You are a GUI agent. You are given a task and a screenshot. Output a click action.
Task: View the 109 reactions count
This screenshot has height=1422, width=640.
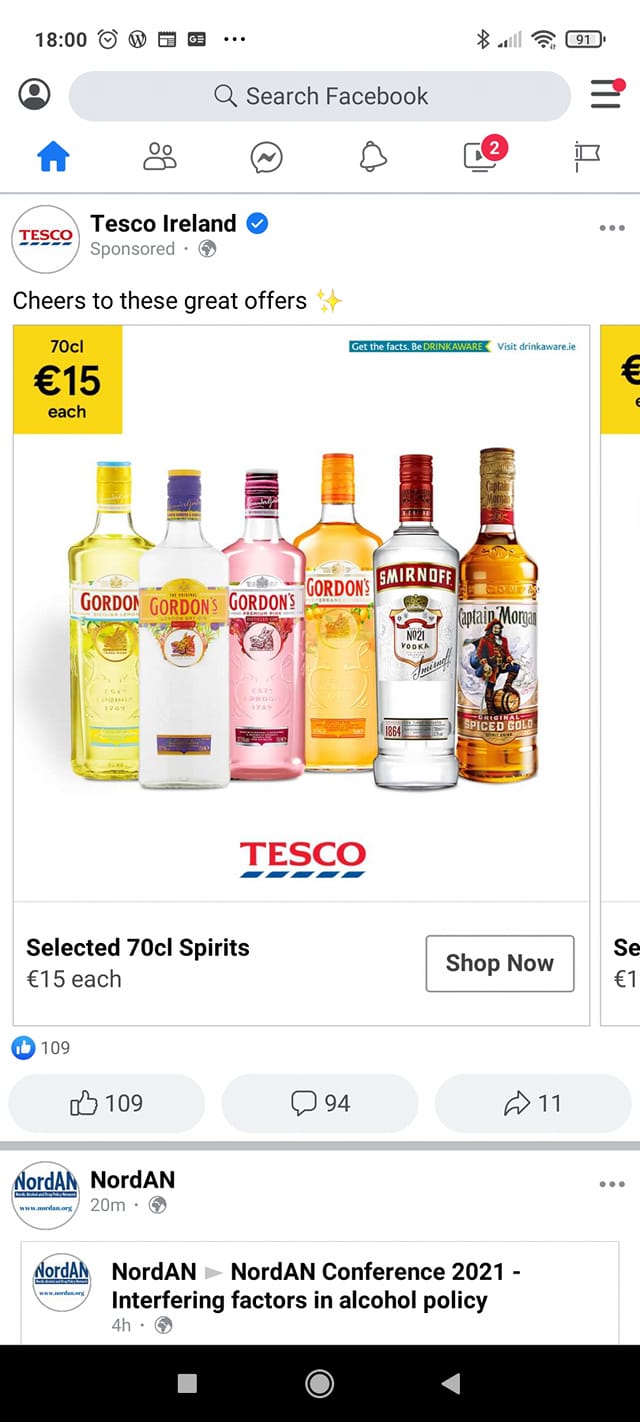41,1047
